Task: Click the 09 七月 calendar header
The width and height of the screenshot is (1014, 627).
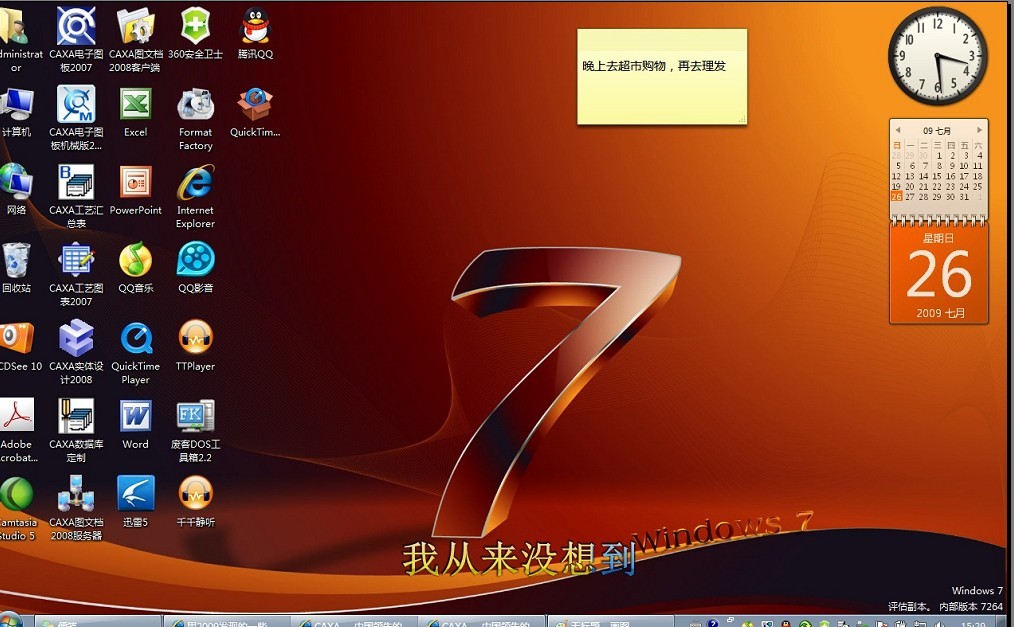Action: pyautogui.click(x=937, y=131)
